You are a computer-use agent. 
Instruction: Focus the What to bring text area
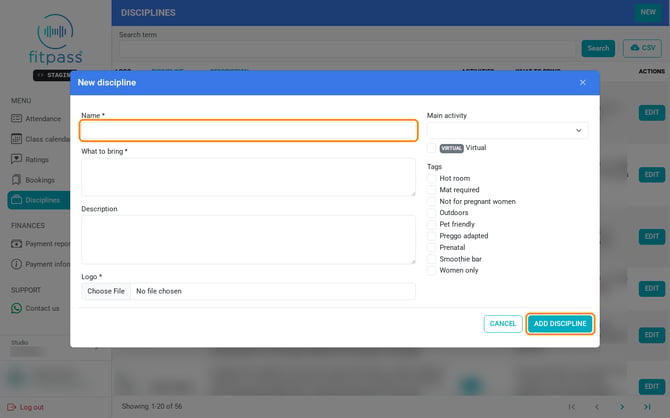tap(248, 177)
